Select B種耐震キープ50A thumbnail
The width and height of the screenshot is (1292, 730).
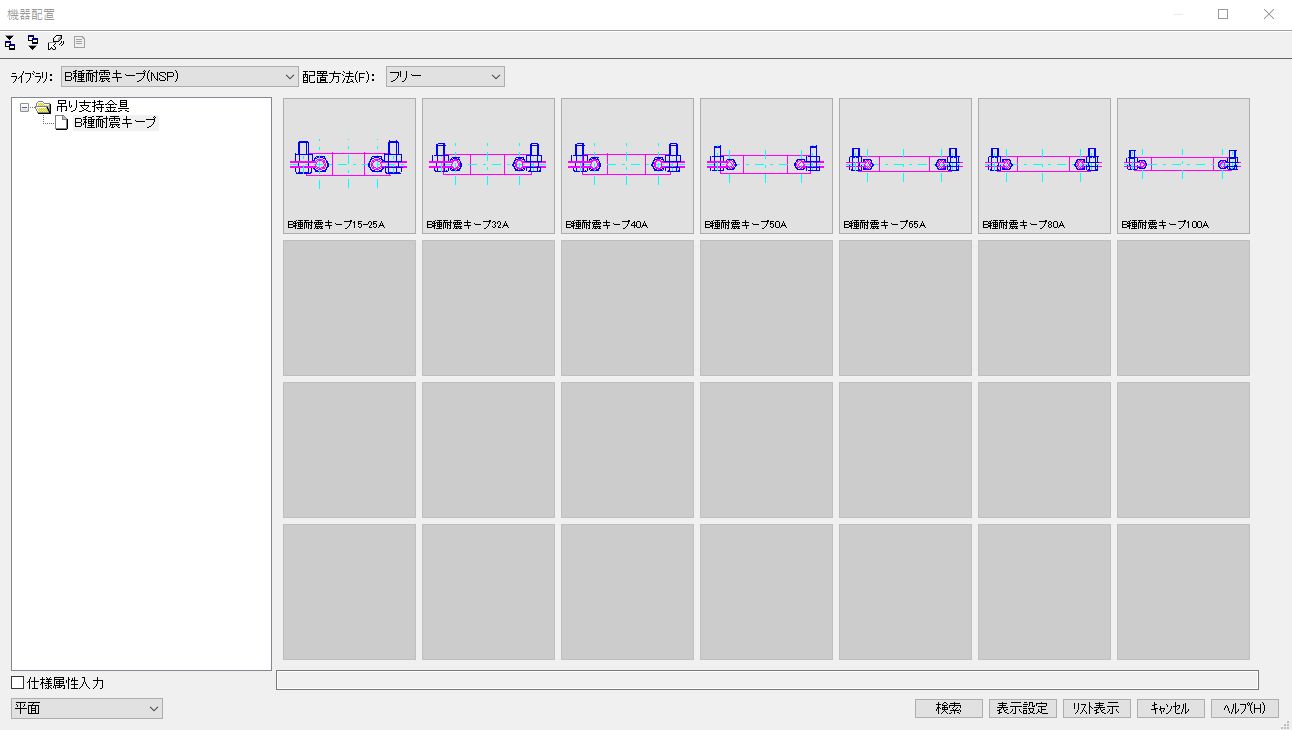pyautogui.click(x=766, y=166)
